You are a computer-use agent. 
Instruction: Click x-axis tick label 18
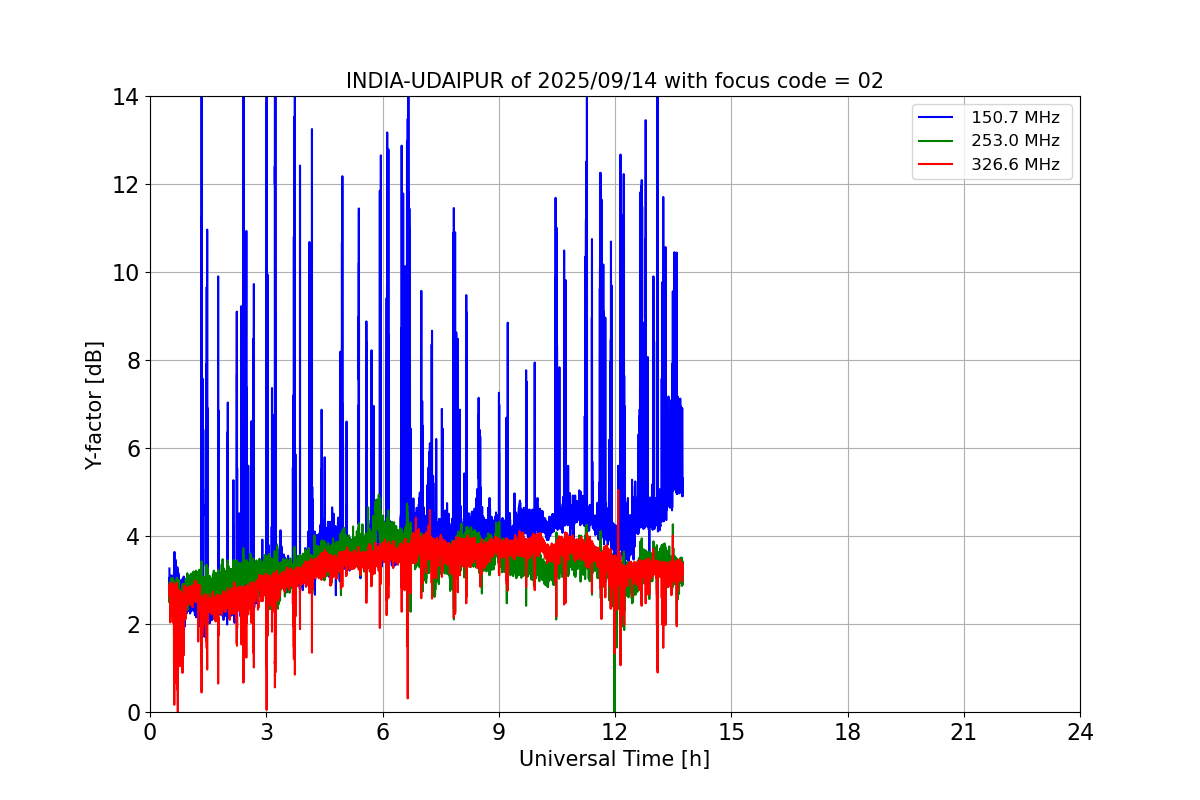click(x=847, y=732)
